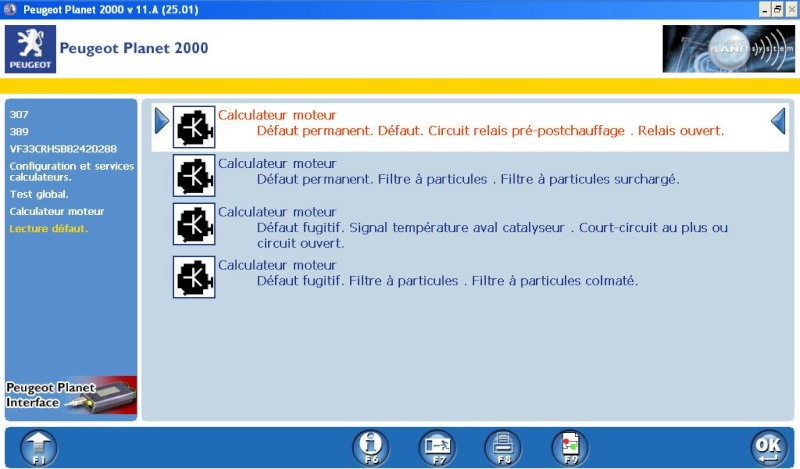Go to 'Test global.' in sidebar
The width and height of the screenshot is (800, 469).
point(39,194)
